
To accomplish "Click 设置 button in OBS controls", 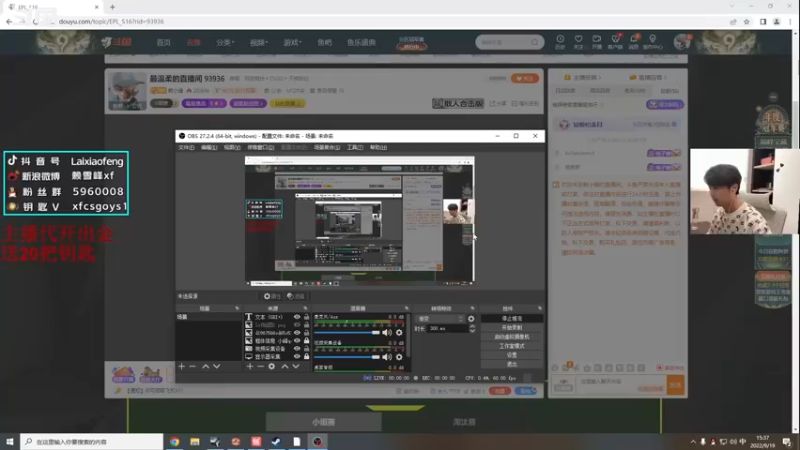I will (x=512, y=355).
